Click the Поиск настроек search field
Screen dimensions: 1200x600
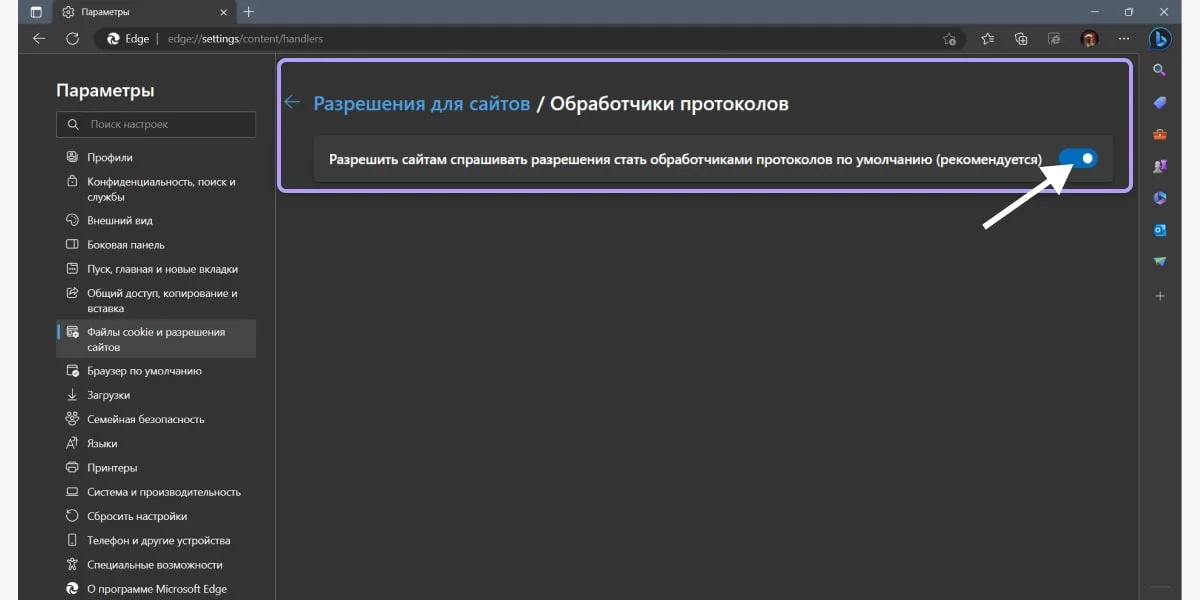pos(156,124)
